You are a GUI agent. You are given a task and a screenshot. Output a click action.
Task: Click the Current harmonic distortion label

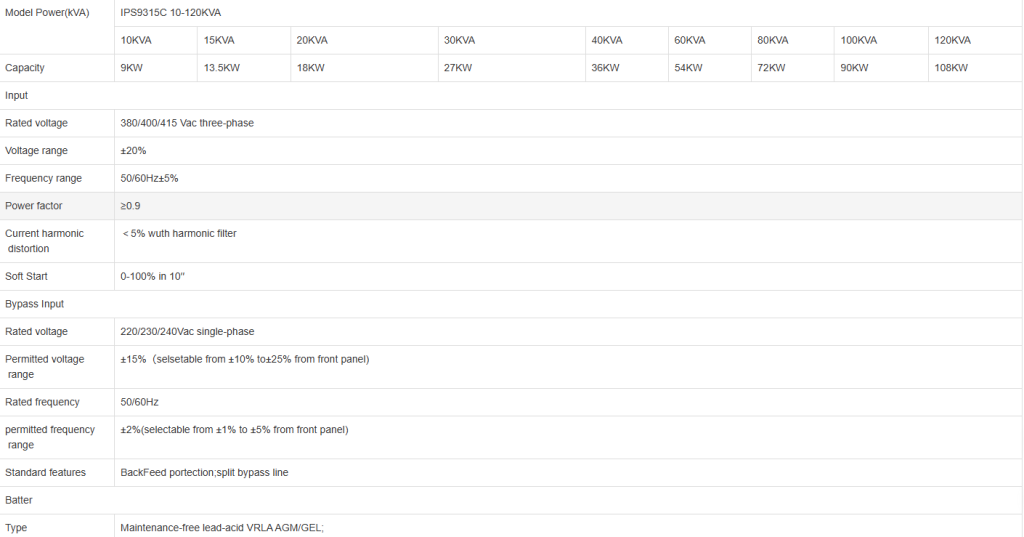pyautogui.click(x=44, y=241)
